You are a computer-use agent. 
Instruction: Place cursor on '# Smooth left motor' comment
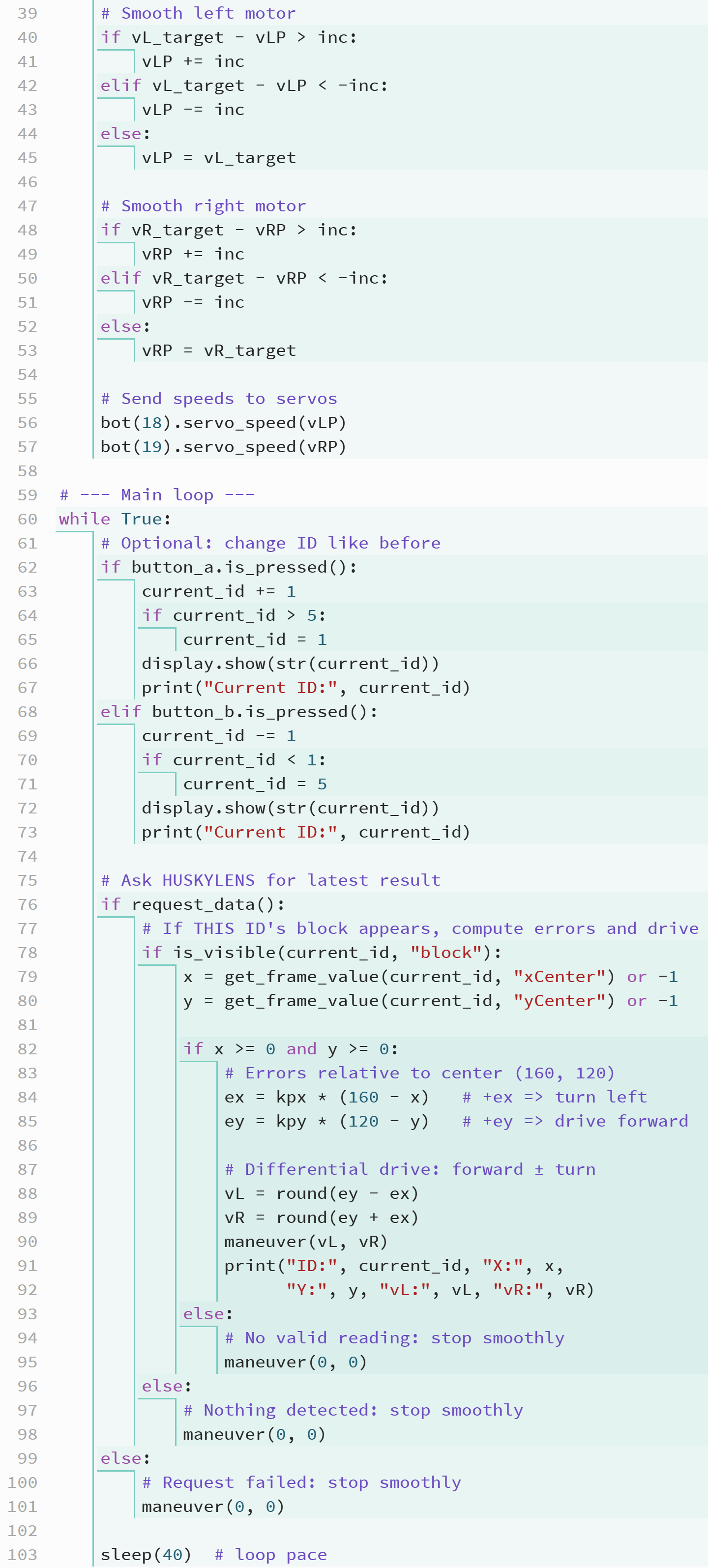coord(198,13)
